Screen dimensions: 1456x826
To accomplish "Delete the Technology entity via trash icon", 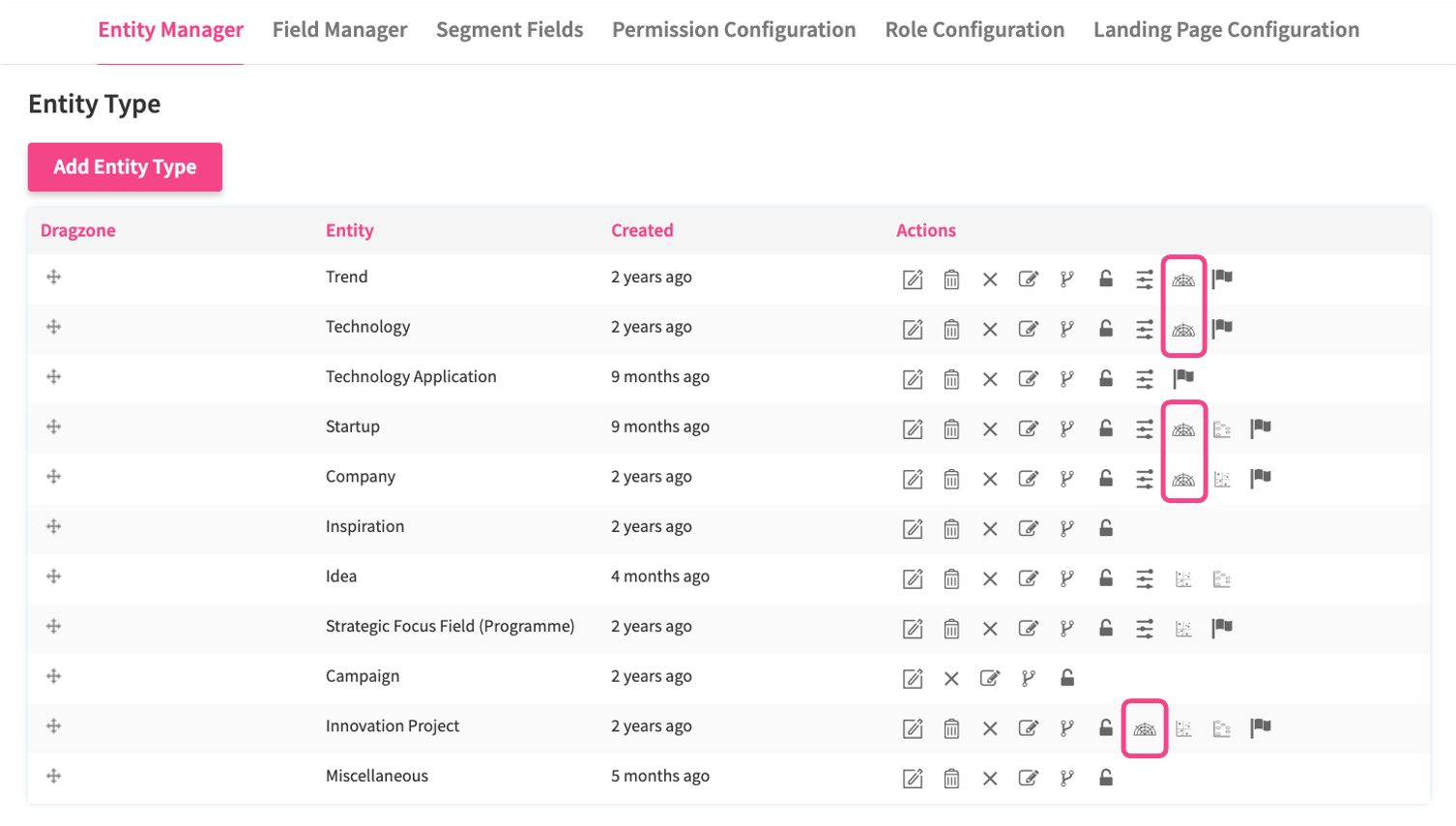I will coord(951,329).
